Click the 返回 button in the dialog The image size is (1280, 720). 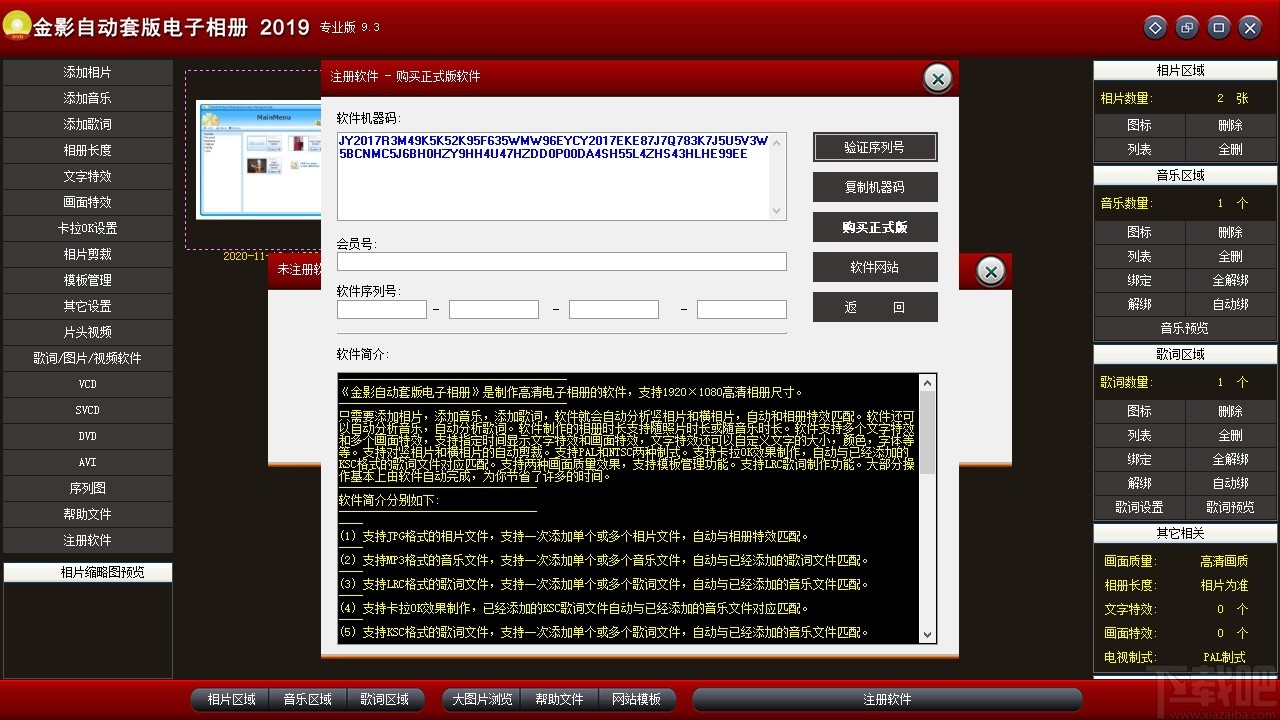click(875, 307)
